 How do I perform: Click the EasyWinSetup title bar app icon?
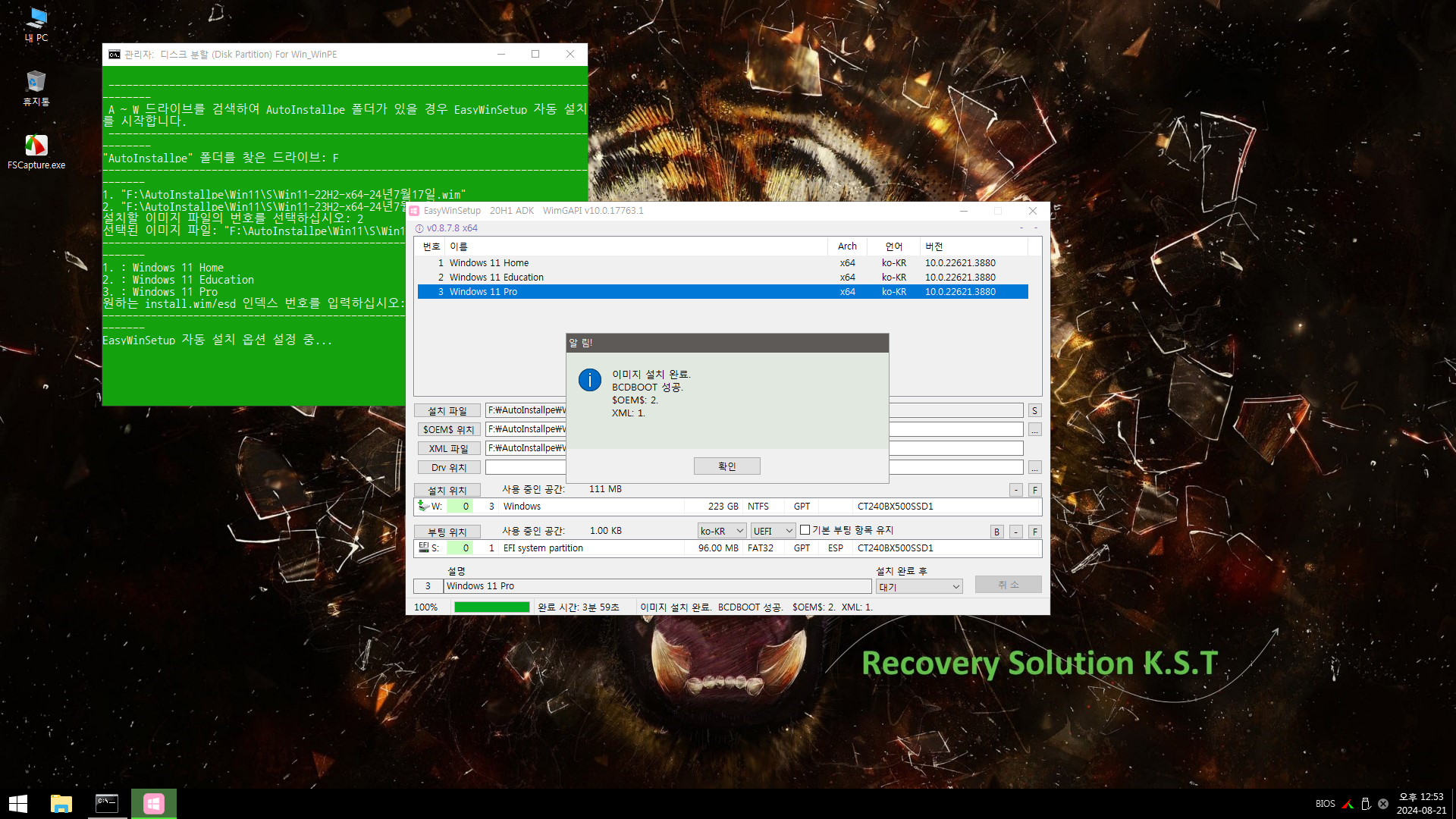[415, 211]
